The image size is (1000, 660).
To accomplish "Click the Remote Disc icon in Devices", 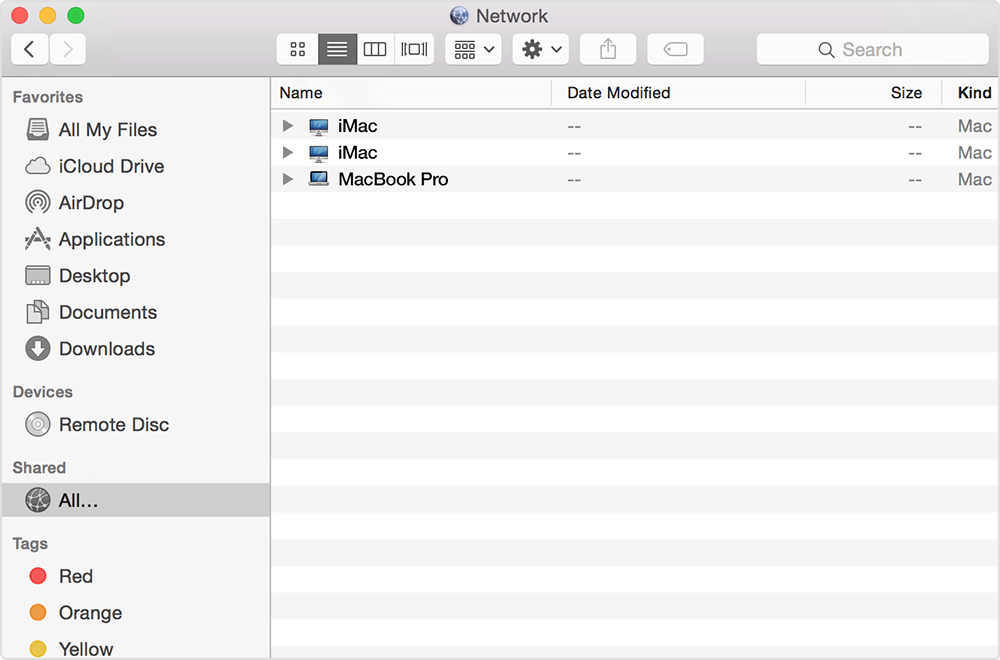I will [x=38, y=424].
